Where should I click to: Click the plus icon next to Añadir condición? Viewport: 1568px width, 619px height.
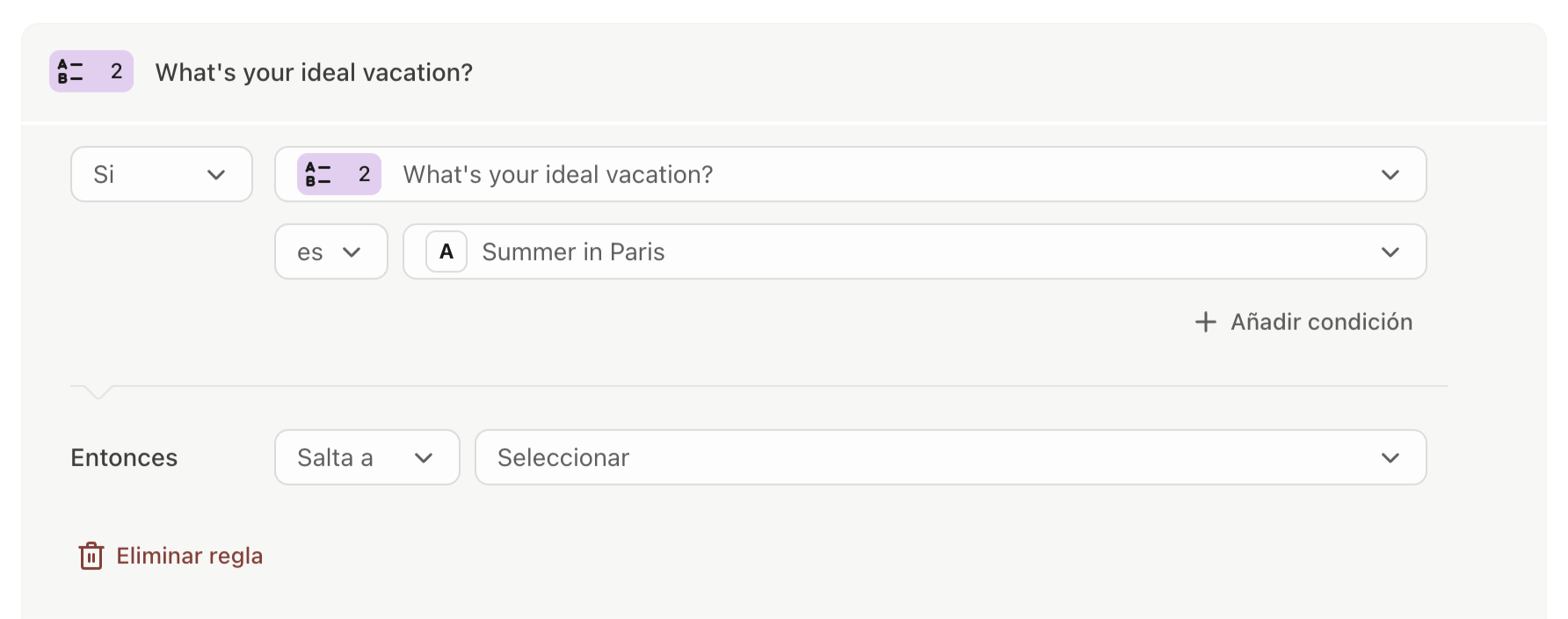1206,322
